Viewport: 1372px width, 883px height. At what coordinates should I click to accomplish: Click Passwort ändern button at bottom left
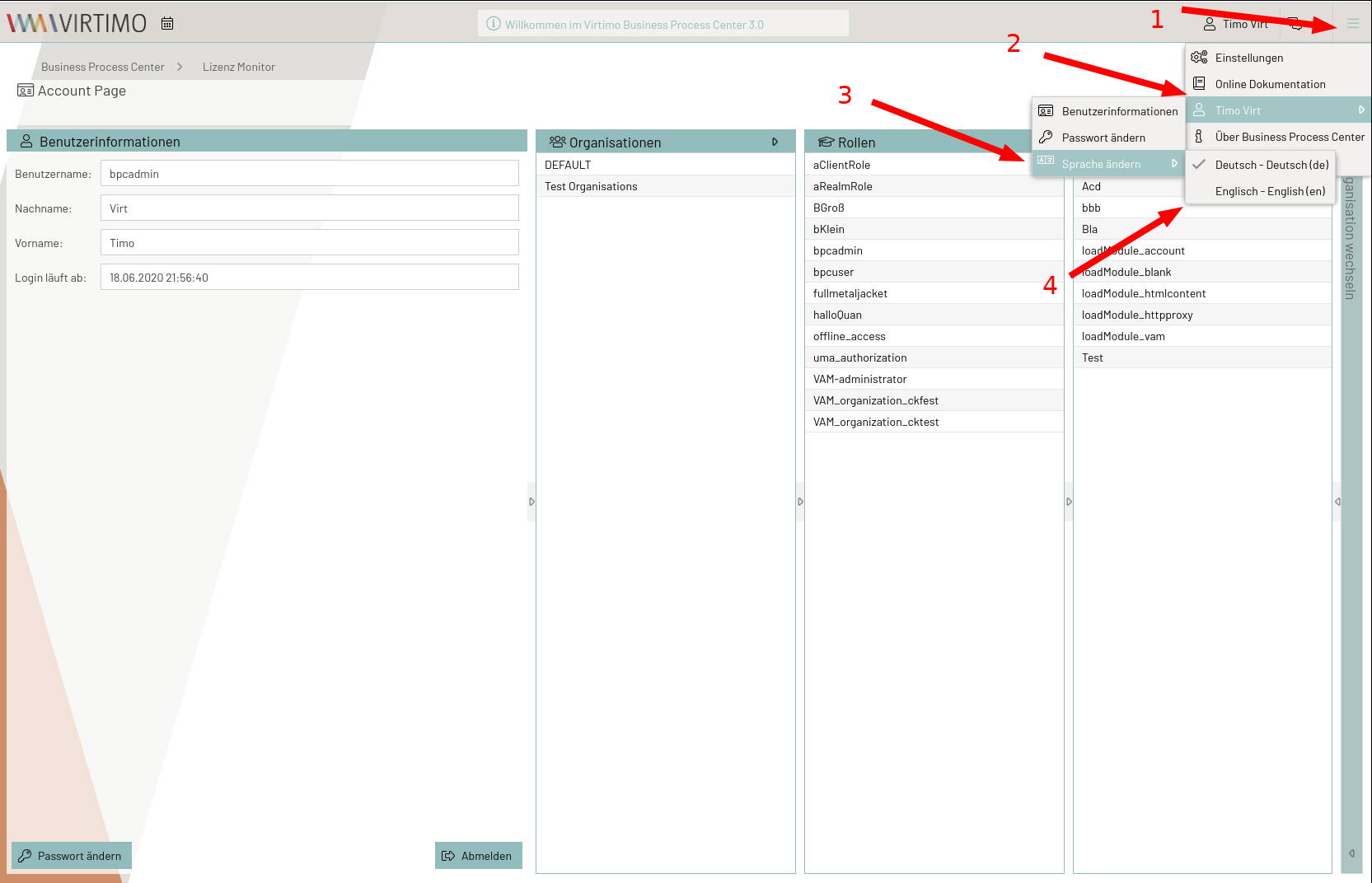pos(72,856)
